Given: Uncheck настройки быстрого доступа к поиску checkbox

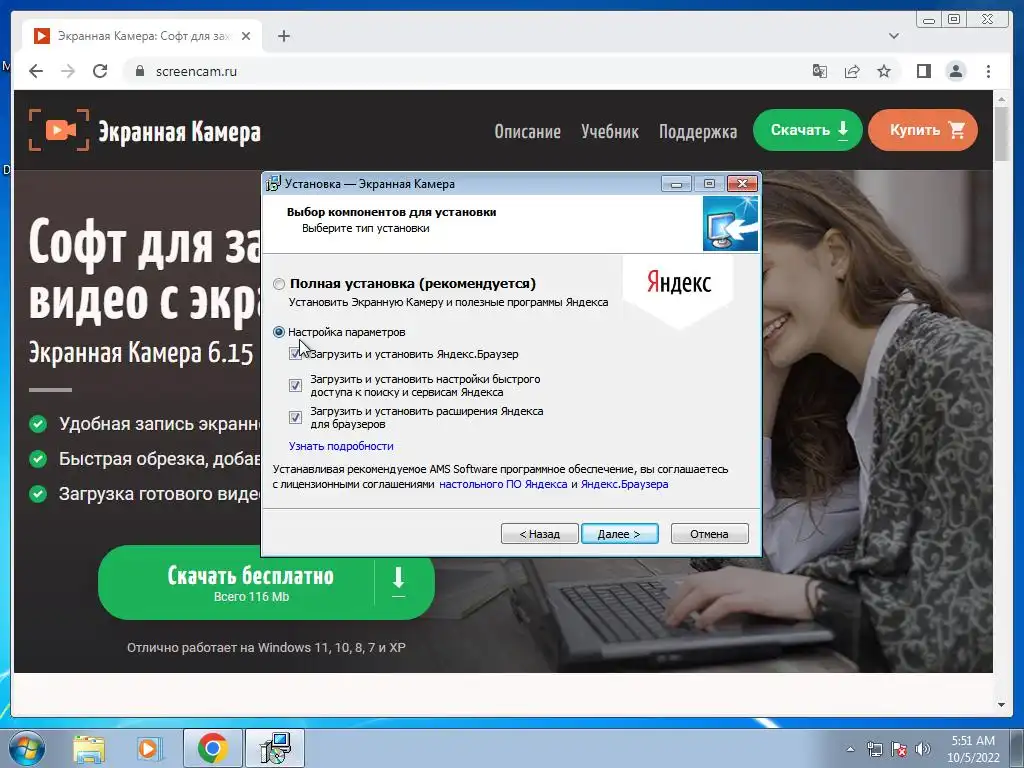Looking at the screenshot, I should click(295, 385).
